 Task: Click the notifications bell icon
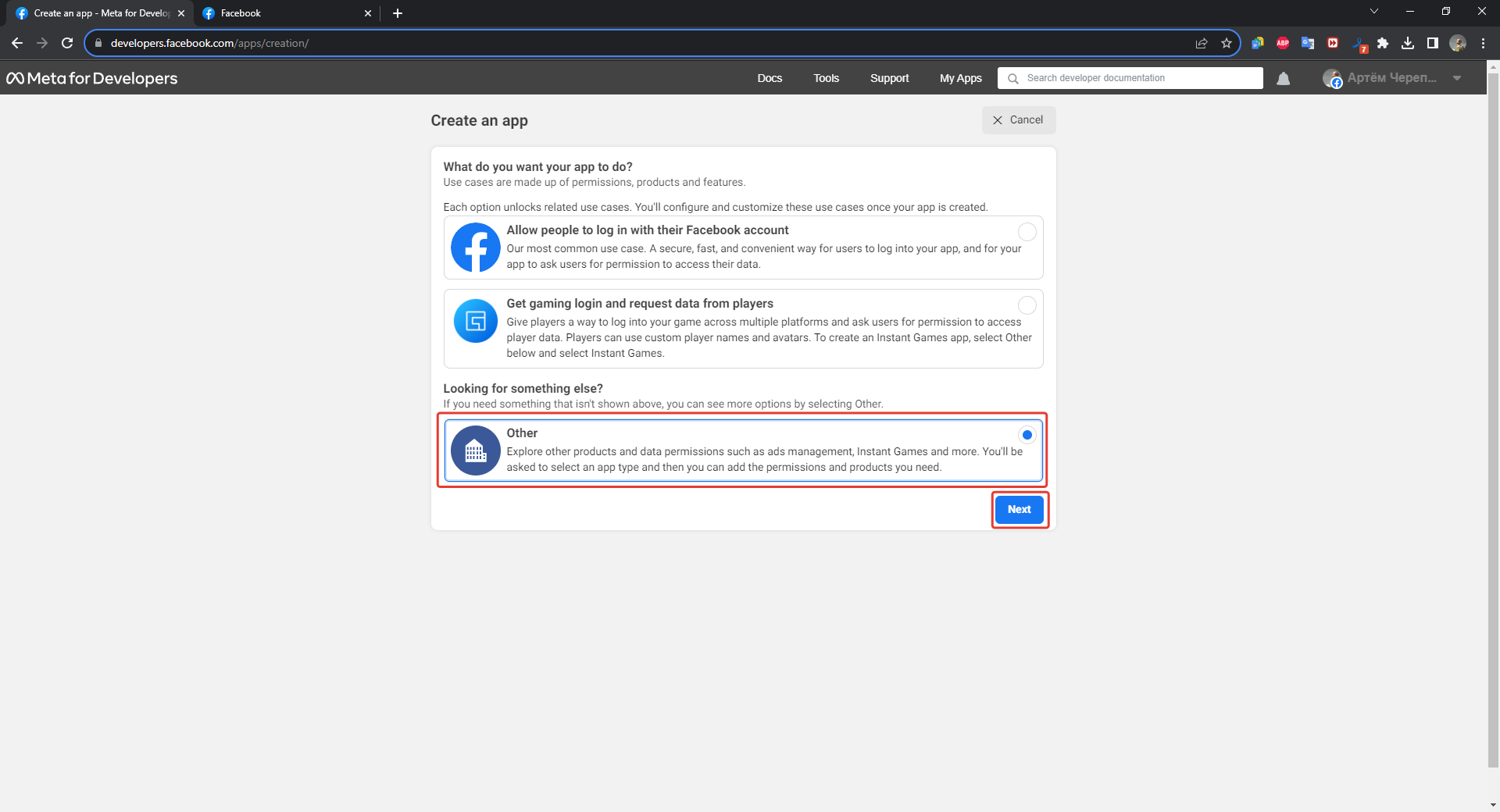coord(1283,78)
